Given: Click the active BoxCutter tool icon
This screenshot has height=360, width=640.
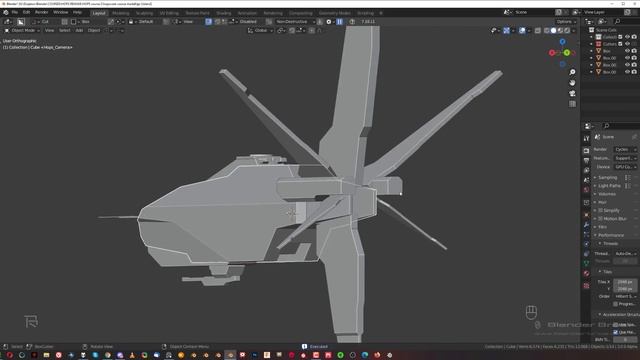Looking at the screenshot, I should (x=20, y=21).
